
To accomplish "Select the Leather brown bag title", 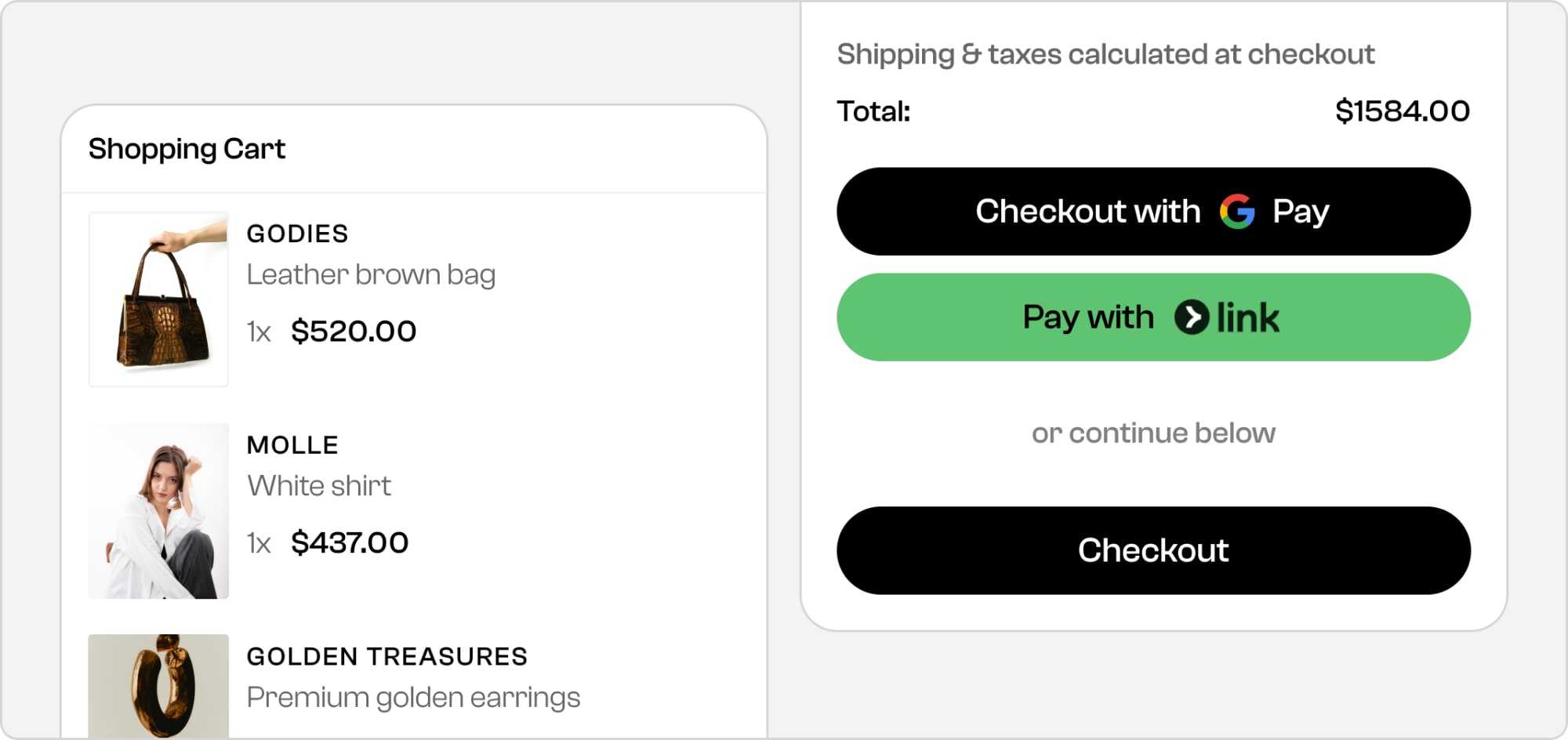I will 371,275.
